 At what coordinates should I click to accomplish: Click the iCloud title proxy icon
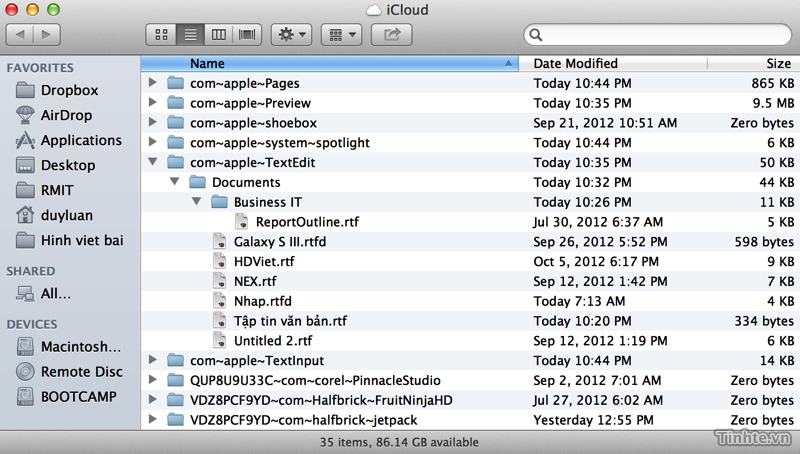click(x=374, y=10)
